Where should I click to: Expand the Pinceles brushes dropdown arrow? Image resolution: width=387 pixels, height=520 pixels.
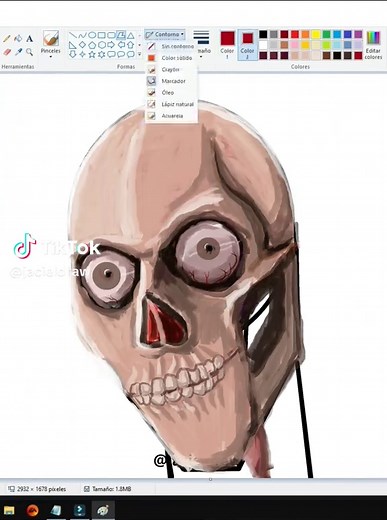(51, 57)
